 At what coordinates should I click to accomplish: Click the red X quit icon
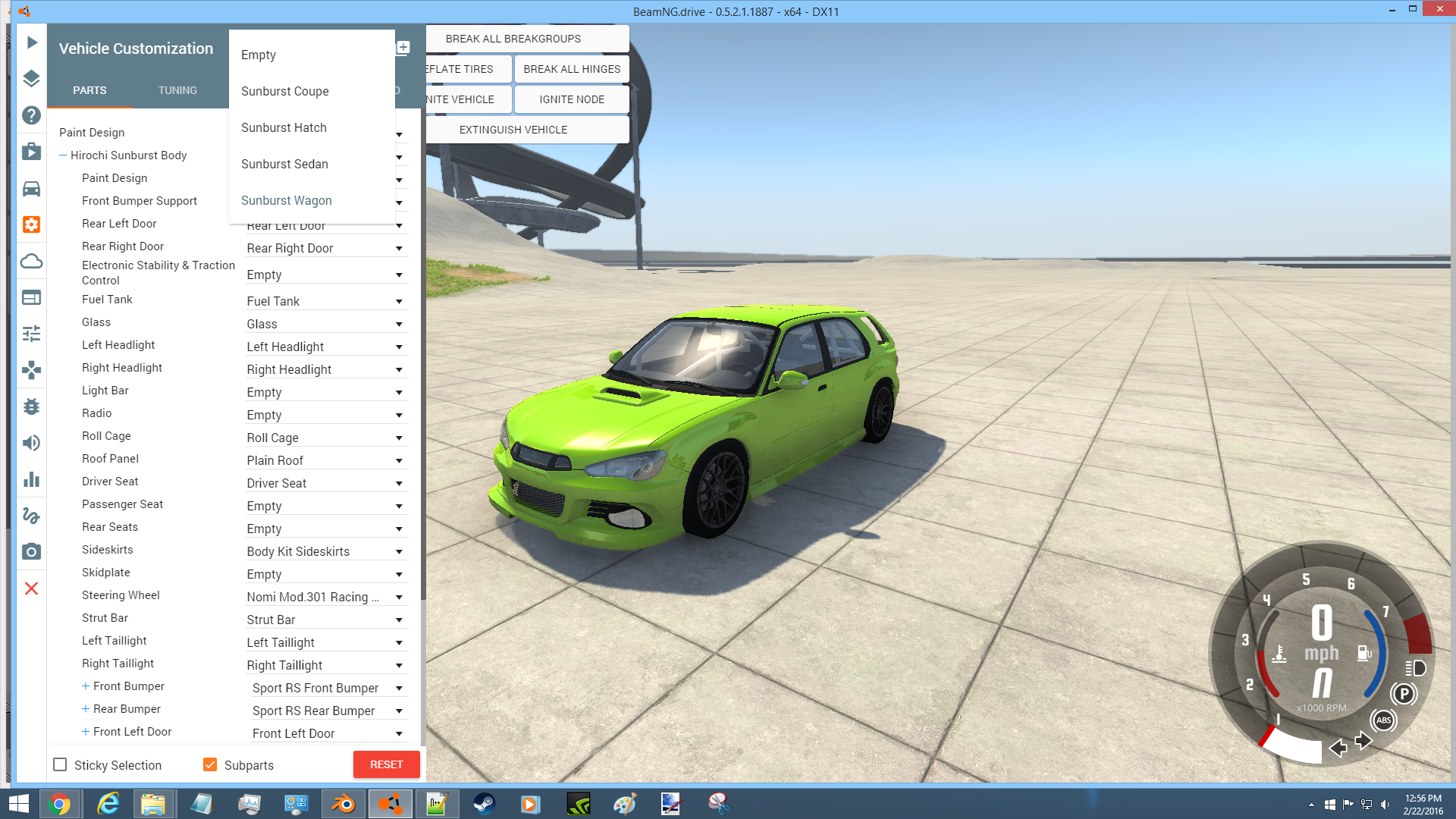[31, 588]
